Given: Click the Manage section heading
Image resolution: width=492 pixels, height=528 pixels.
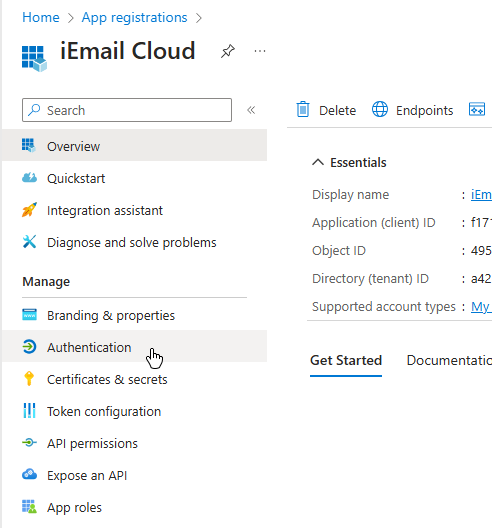Looking at the screenshot, I should (x=46, y=282).
